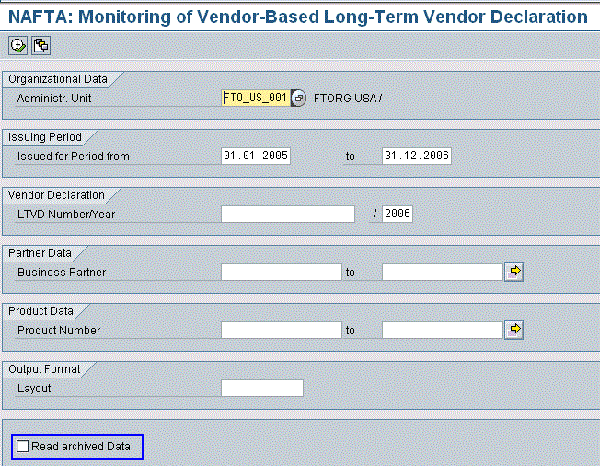Click the Business Partner from field
Image resolution: width=600 pixels, height=466 pixels.
pos(281,272)
